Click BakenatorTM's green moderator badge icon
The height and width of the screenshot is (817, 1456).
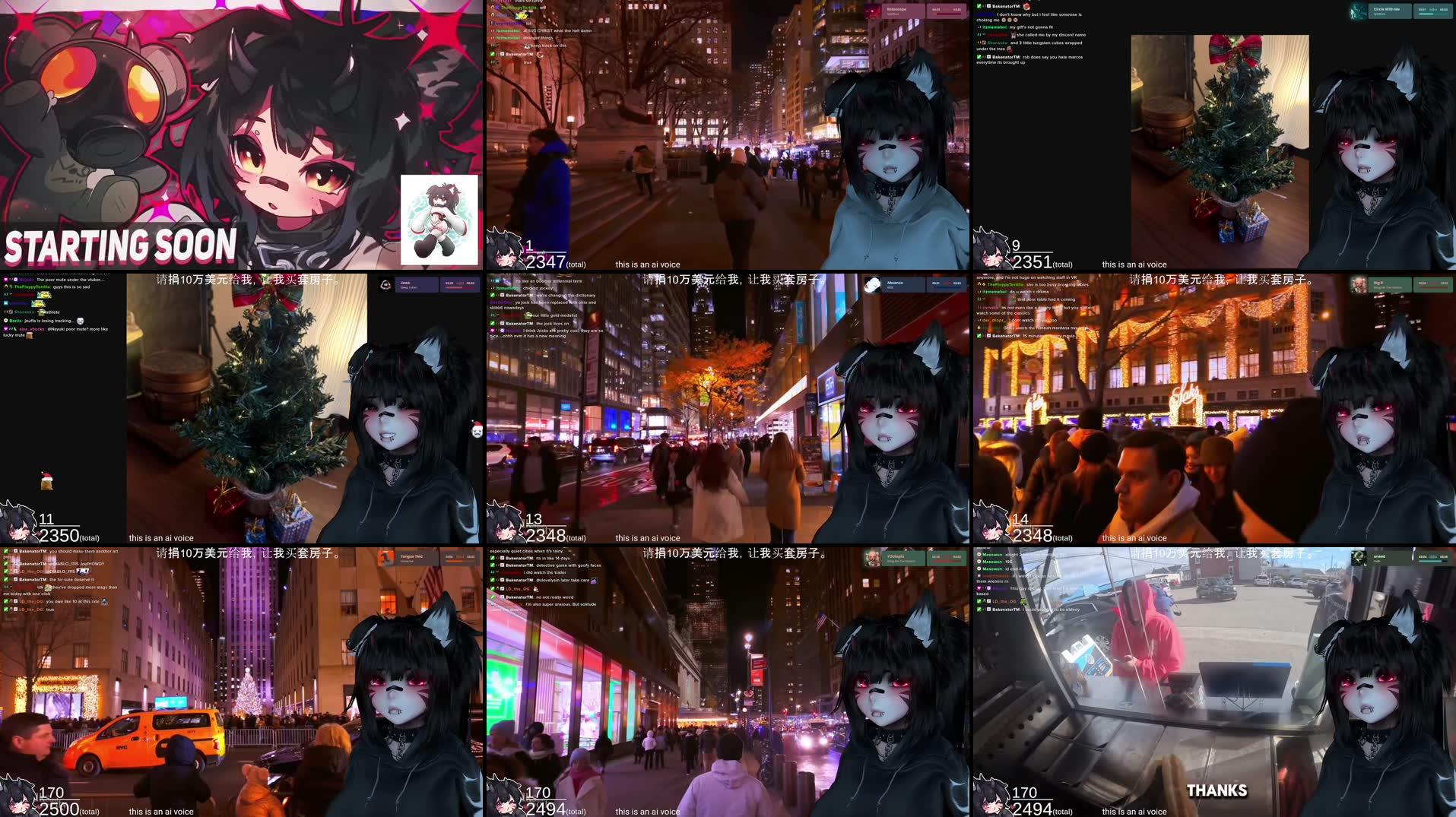point(979,6)
